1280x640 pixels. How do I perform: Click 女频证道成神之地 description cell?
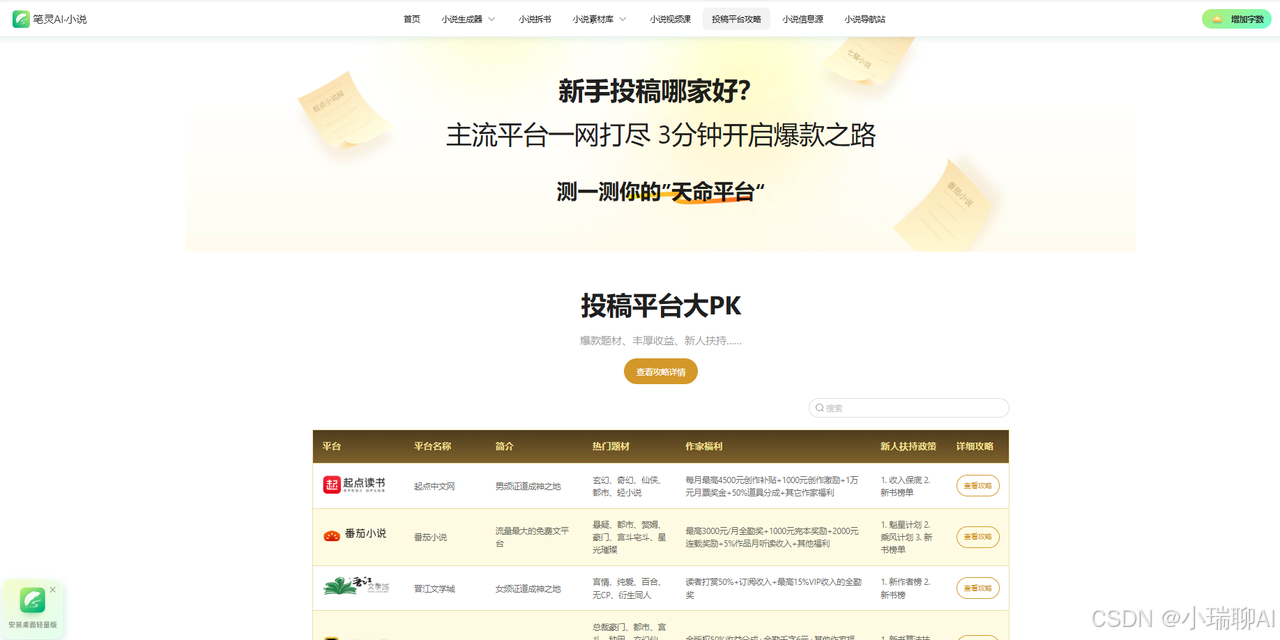click(x=528, y=589)
